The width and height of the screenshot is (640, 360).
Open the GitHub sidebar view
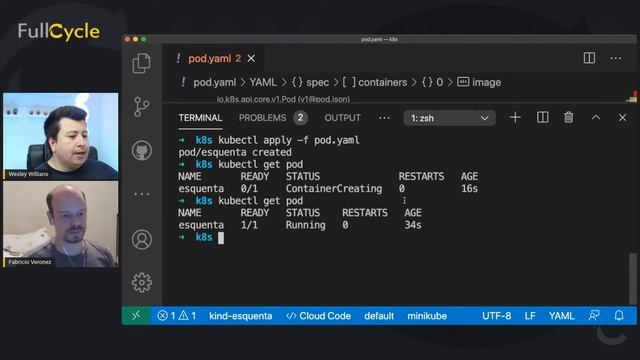tap(142, 150)
